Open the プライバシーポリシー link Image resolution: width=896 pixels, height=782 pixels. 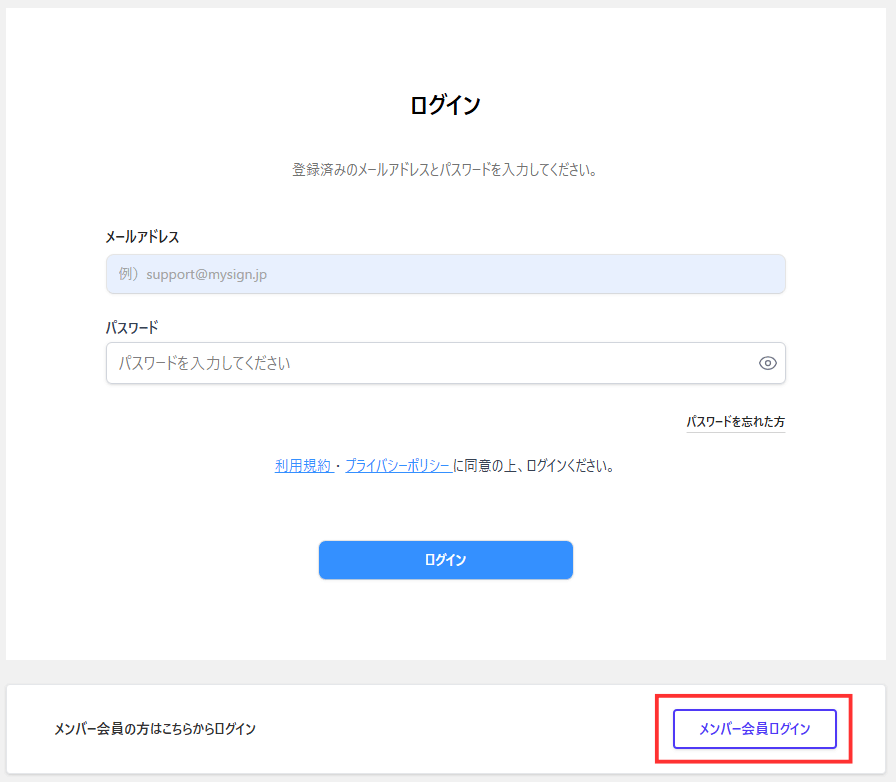pos(398,466)
